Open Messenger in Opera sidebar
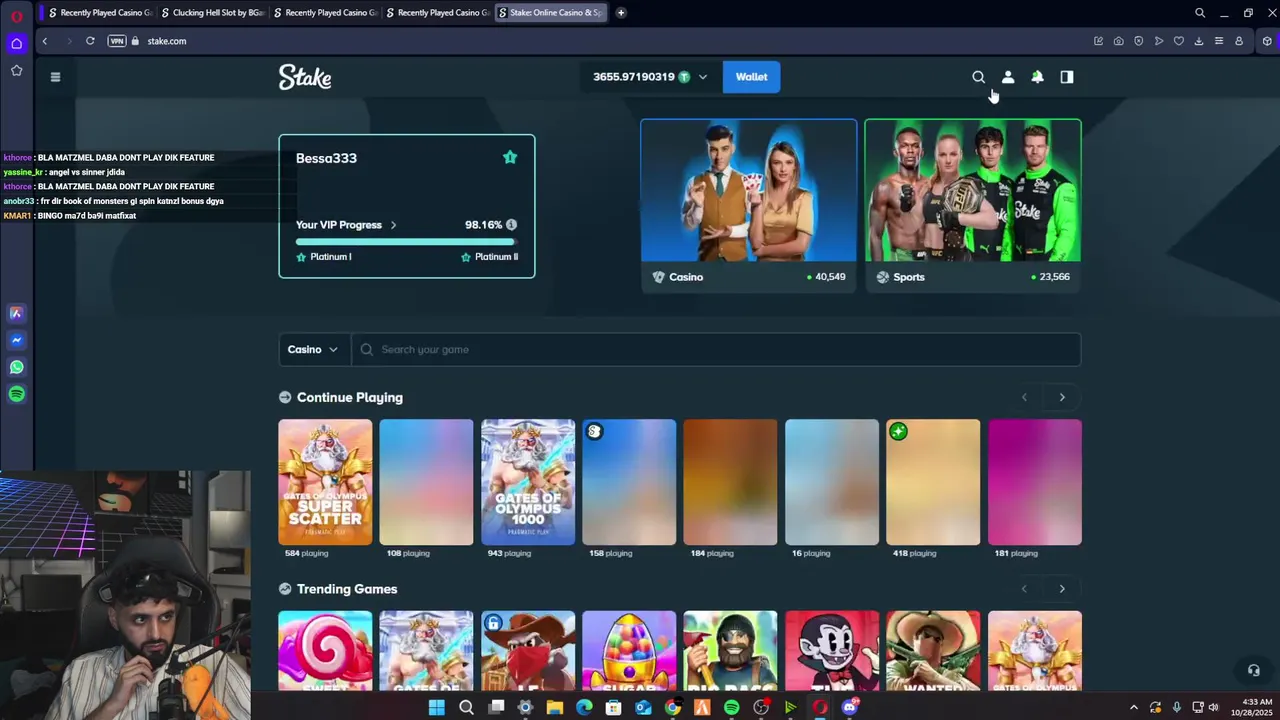1280x720 pixels. click(16, 340)
